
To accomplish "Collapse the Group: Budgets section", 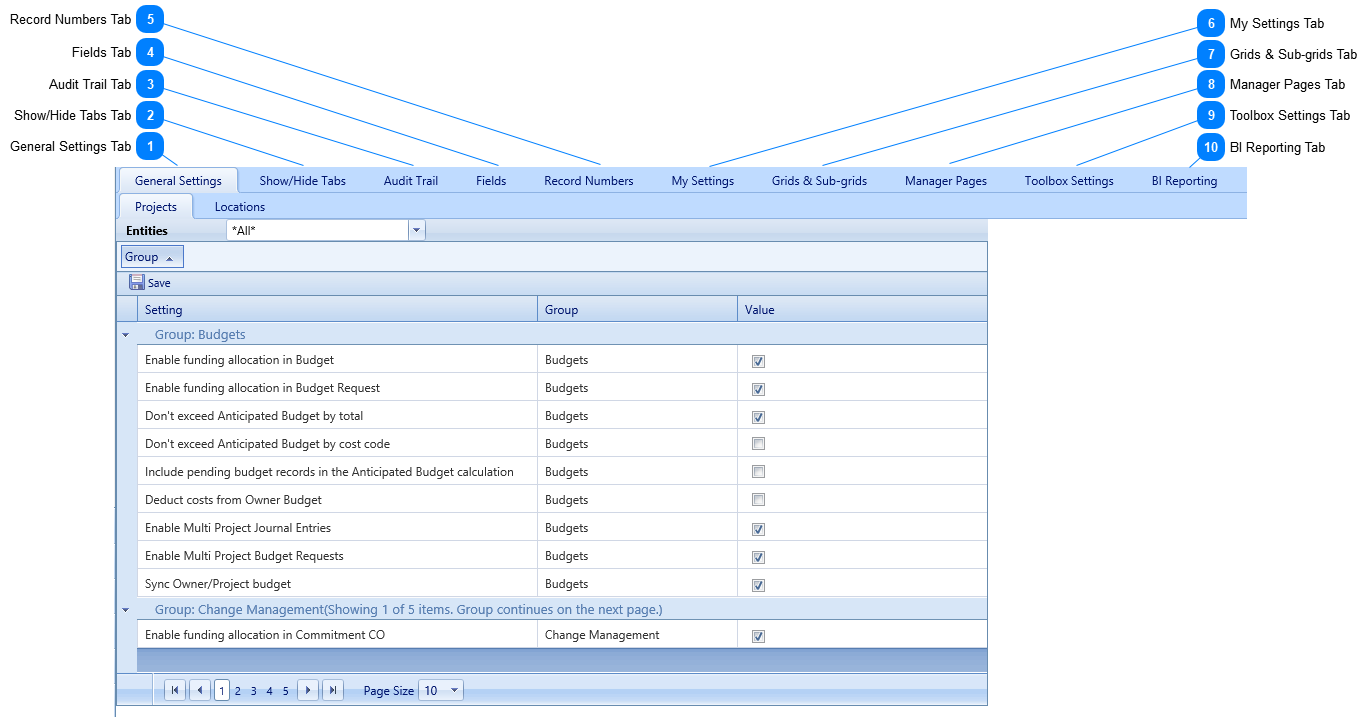I will tap(125, 335).
